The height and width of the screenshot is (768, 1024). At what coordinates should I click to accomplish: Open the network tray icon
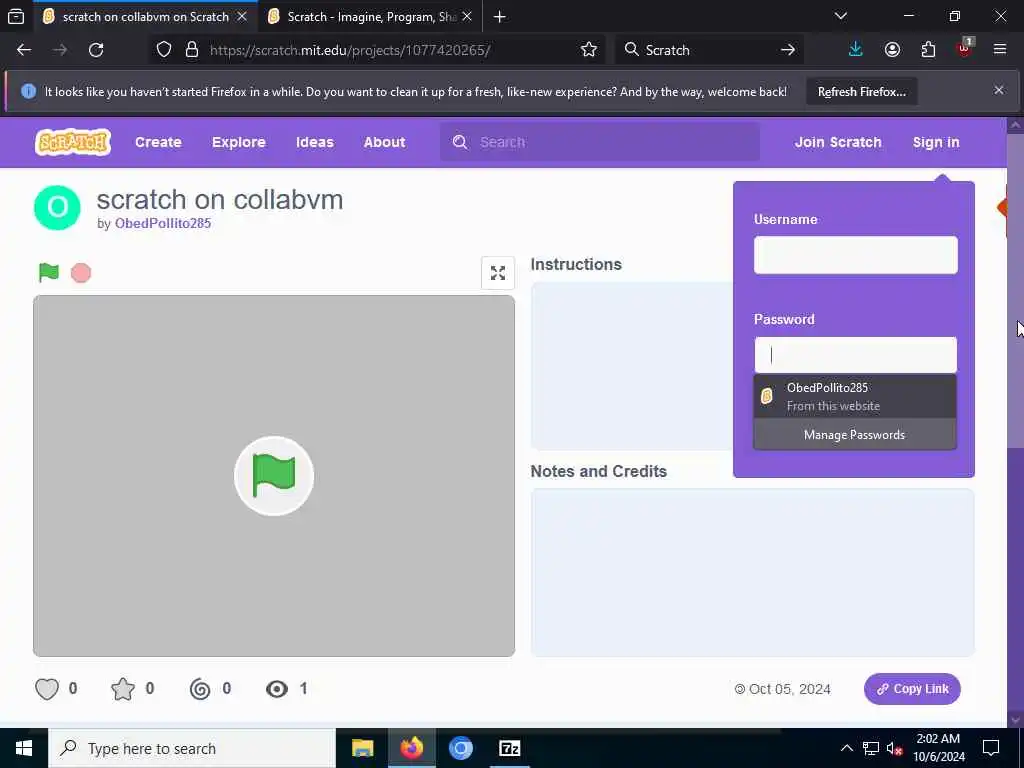(871, 748)
